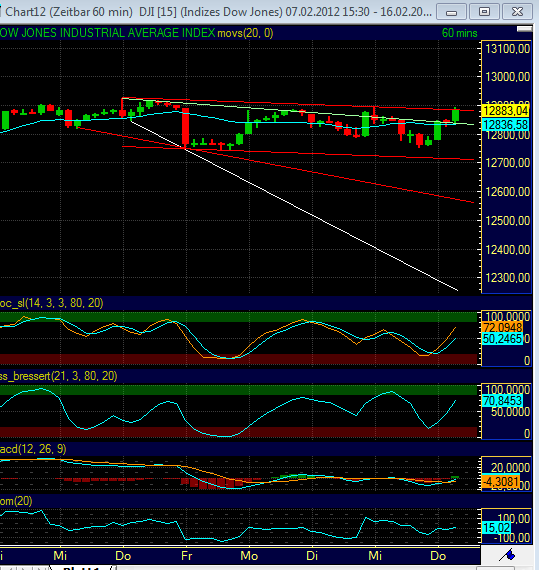This screenshot has height=570, width=539.
Task: Click the orange -4,3081 MACD value tag
Action: pyautogui.click(x=501, y=482)
